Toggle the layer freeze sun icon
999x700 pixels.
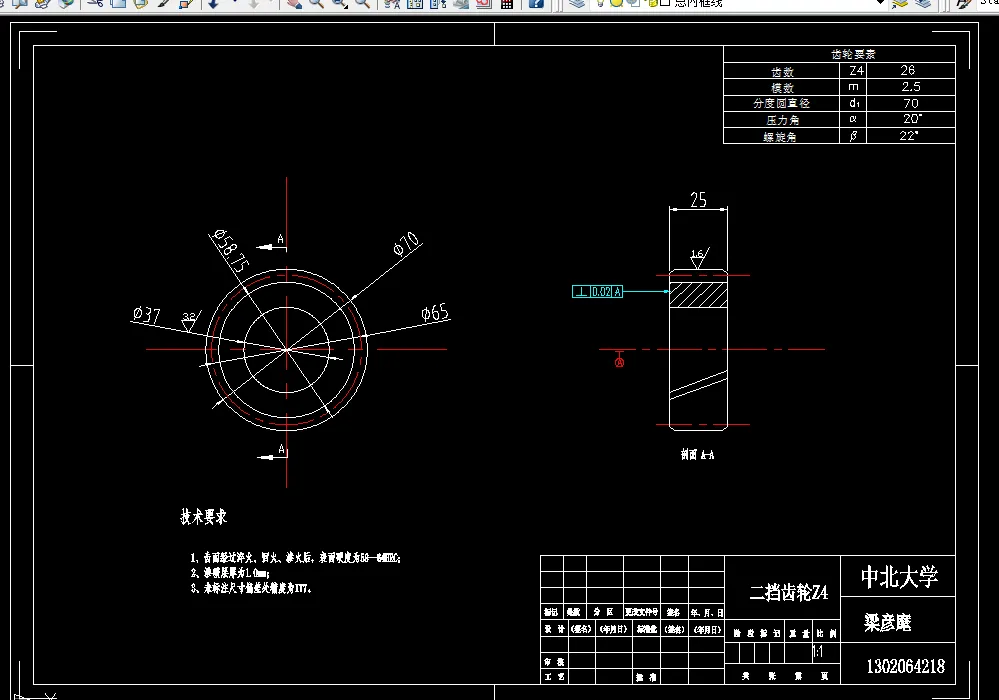tap(616, 3)
